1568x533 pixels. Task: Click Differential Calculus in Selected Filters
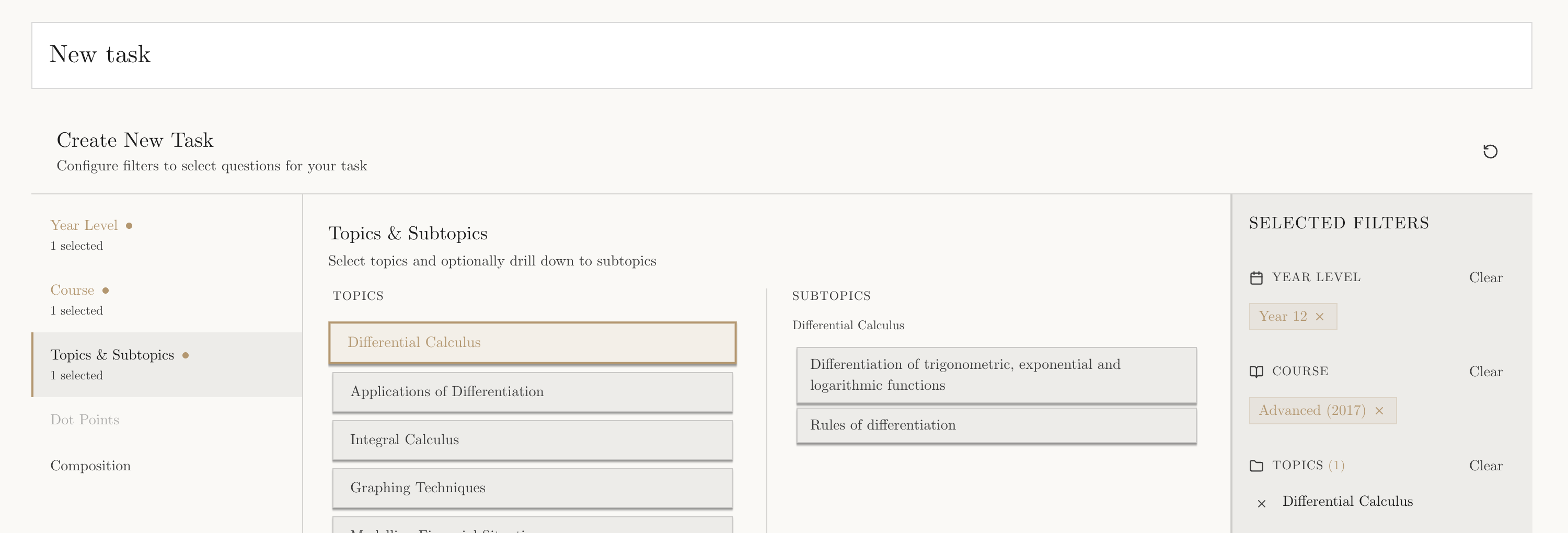1347,501
